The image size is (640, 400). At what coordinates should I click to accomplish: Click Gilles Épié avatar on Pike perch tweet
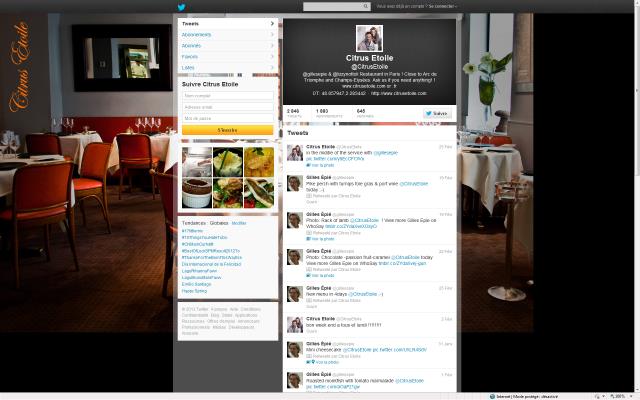coord(295,183)
